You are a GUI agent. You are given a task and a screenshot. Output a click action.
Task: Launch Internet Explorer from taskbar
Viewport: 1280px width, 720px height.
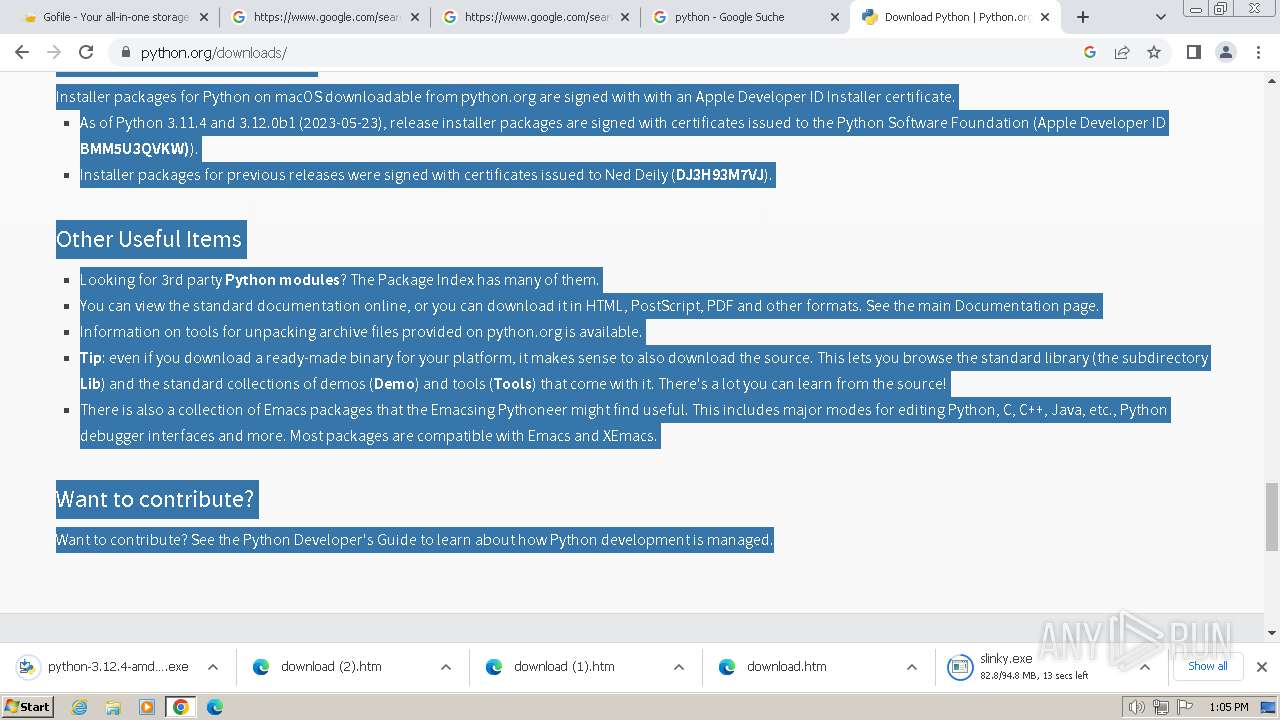80,707
